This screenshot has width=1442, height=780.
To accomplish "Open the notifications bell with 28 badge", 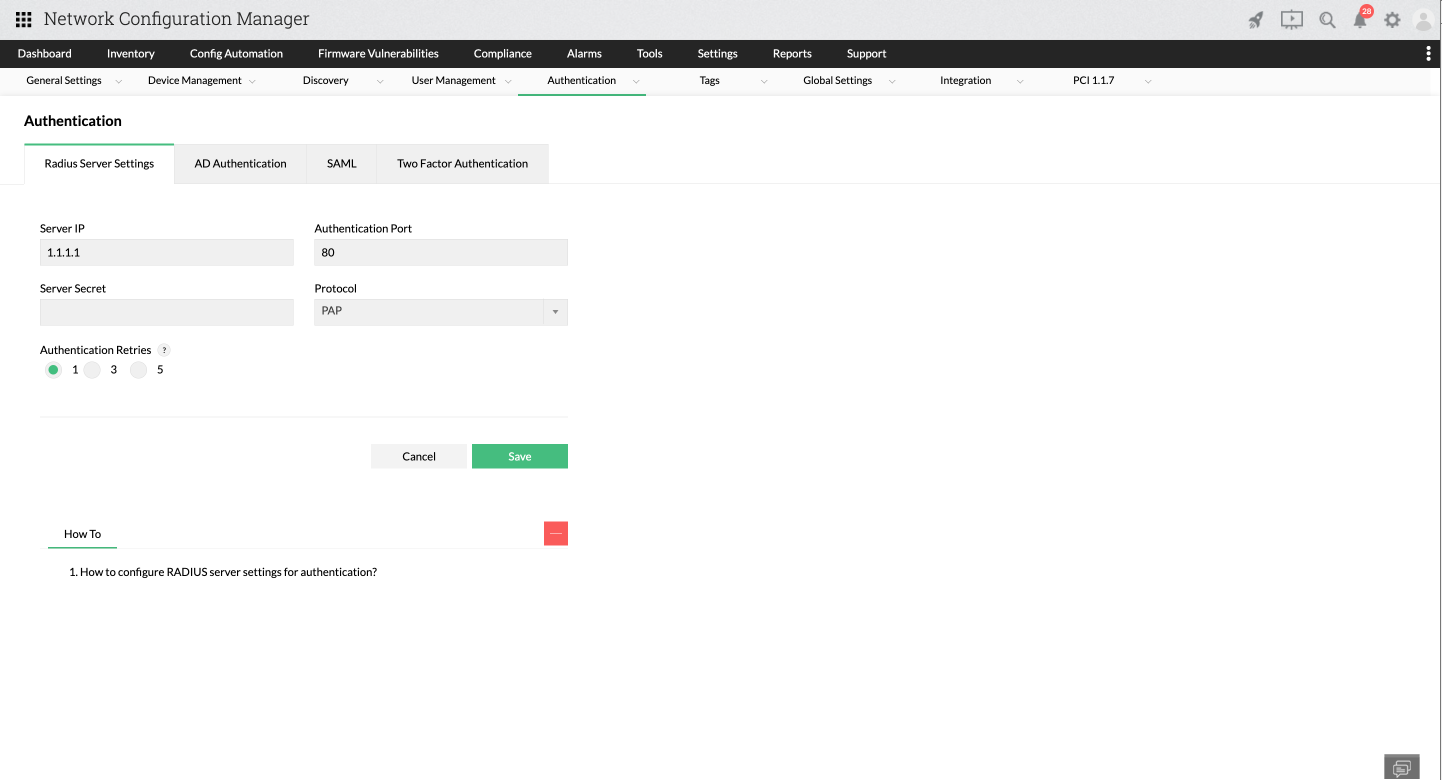I will tap(1361, 18).
